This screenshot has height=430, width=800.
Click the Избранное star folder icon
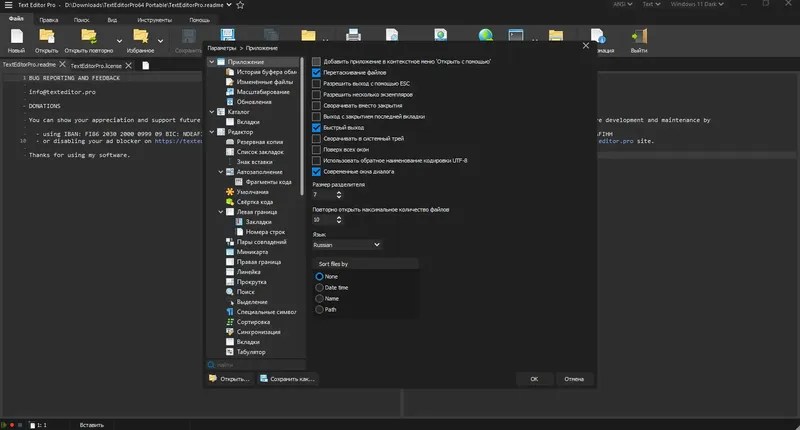coord(140,37)
